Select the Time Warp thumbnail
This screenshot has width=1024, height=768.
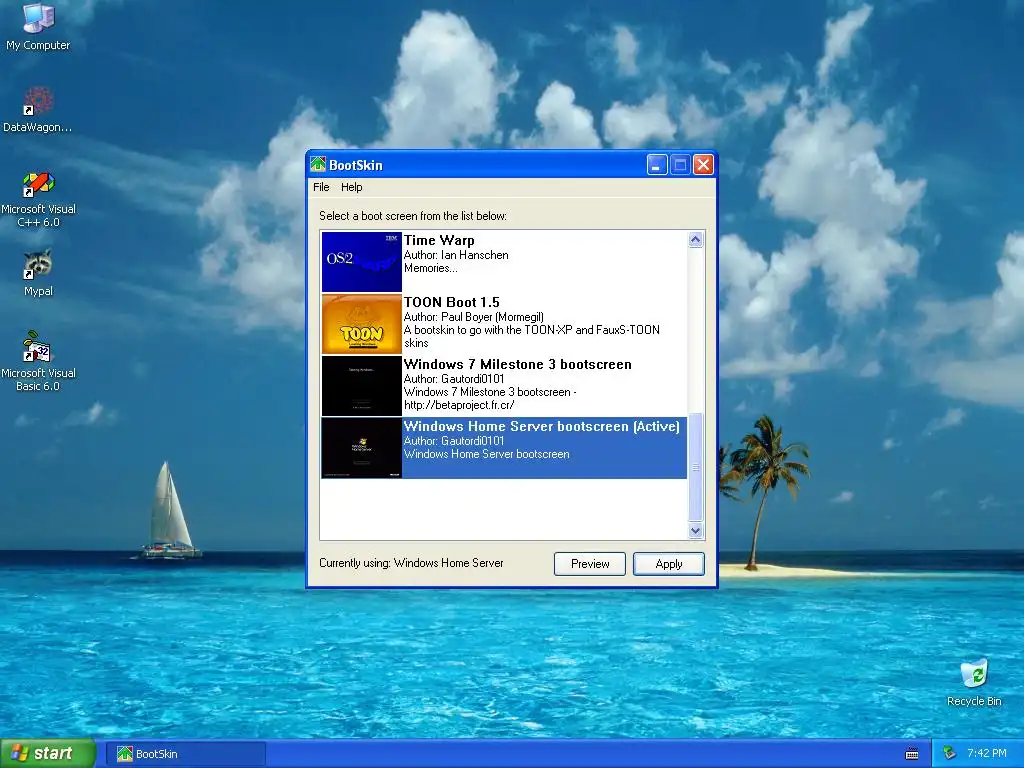click(x=362, y=262)
